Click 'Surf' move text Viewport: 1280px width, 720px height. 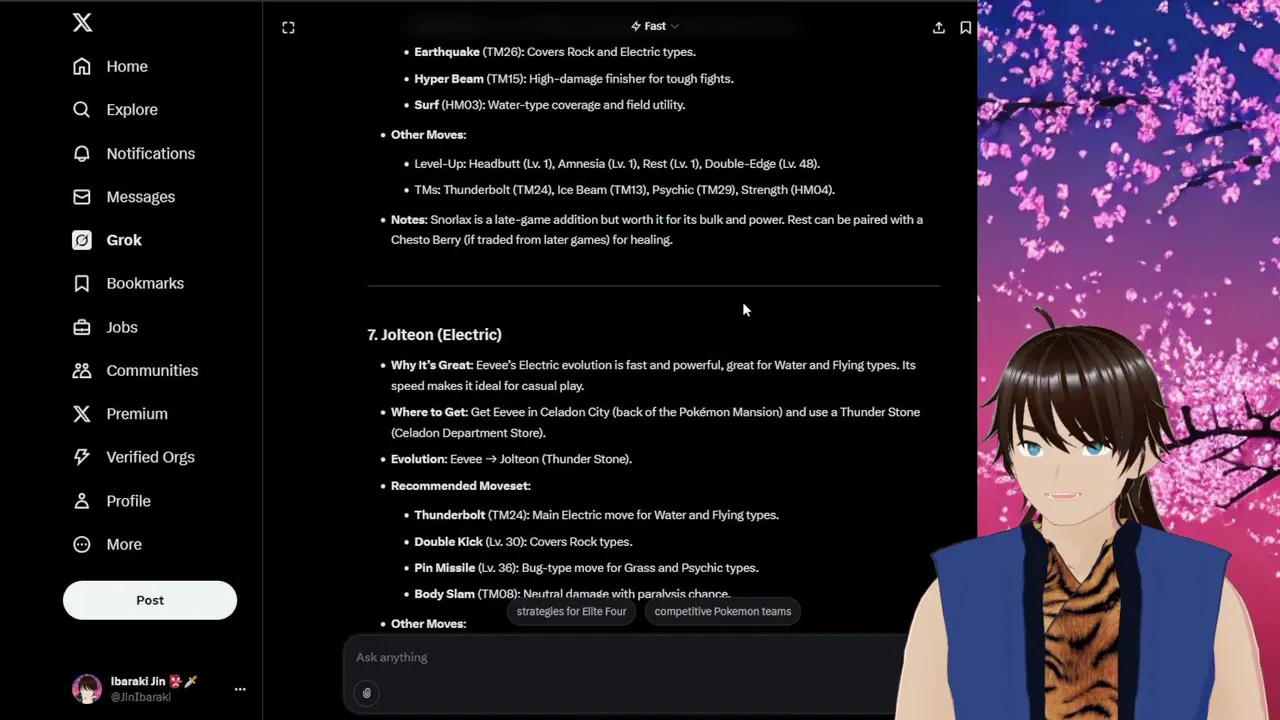coord(426,105)
